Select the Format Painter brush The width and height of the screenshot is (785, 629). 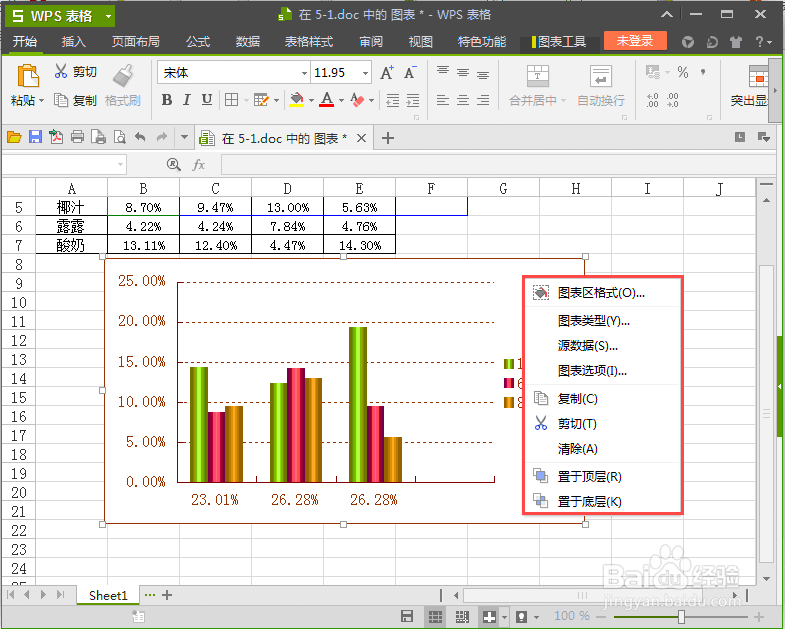[x=123, y=75]
